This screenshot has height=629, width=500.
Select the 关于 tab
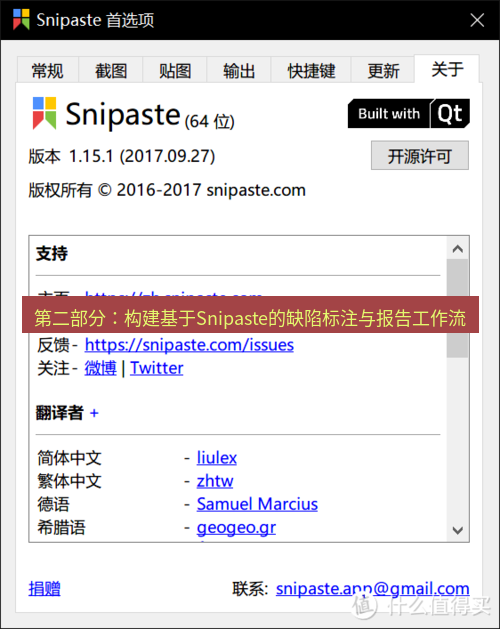point(447,69)
